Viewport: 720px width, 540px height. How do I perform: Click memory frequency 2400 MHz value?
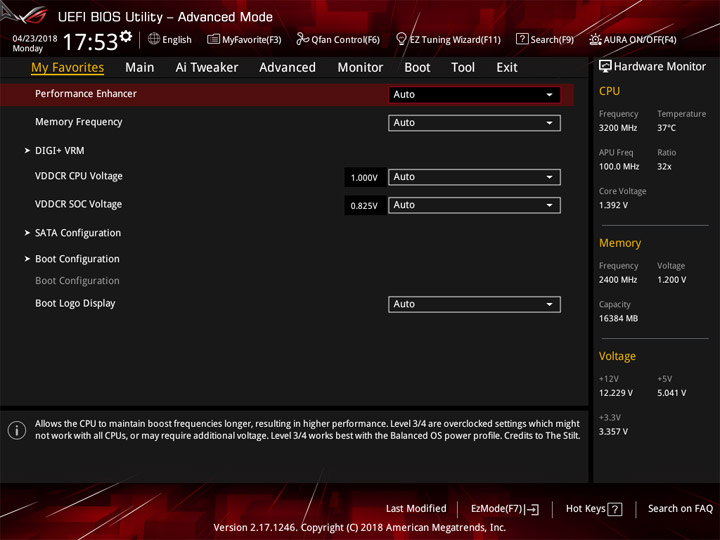click(x=618, y=280)
